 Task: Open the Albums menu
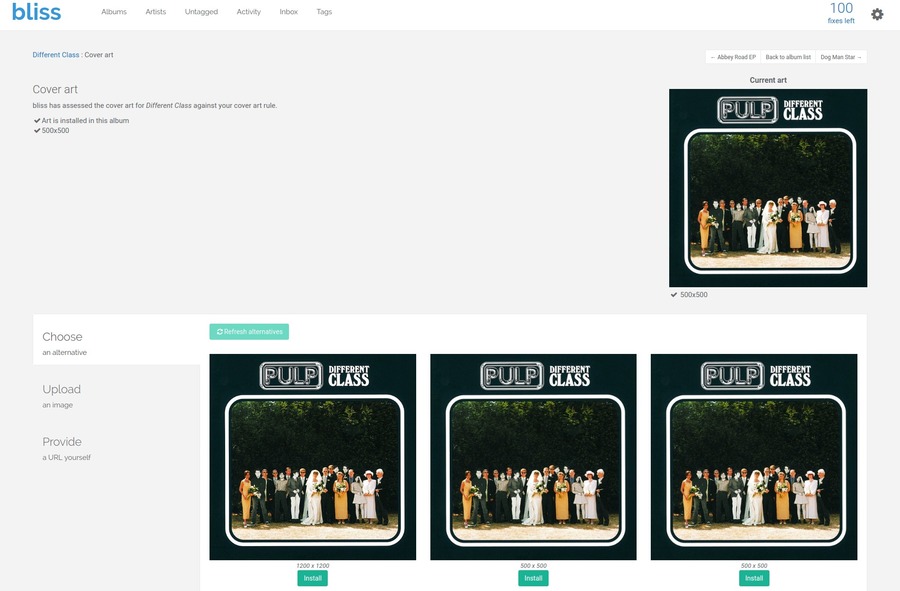pos(114,11)
